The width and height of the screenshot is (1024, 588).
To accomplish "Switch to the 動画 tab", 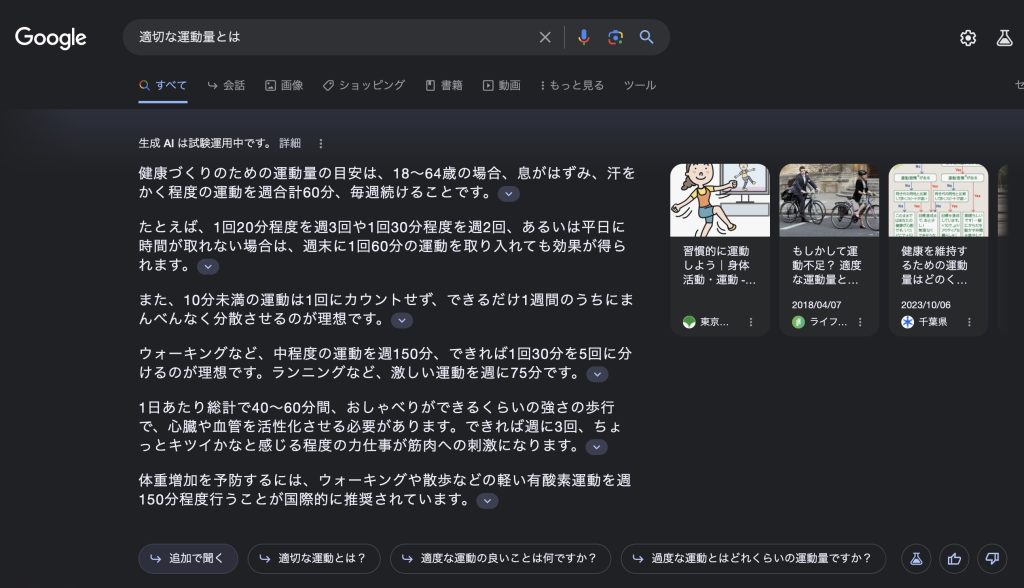I will click(501, 86).
